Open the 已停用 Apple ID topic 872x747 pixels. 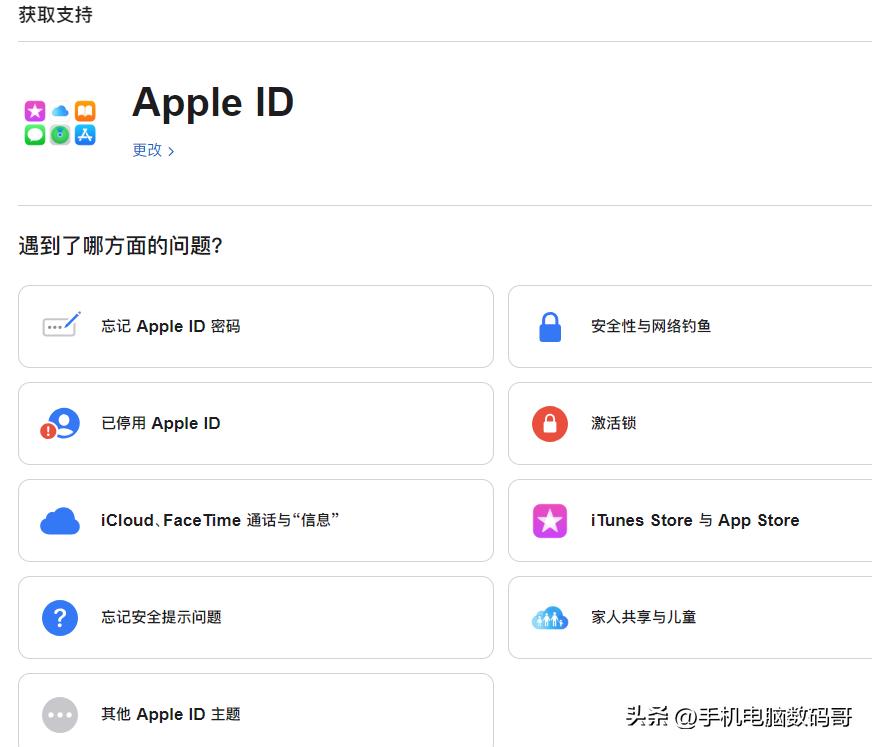(x=256, y=422)
